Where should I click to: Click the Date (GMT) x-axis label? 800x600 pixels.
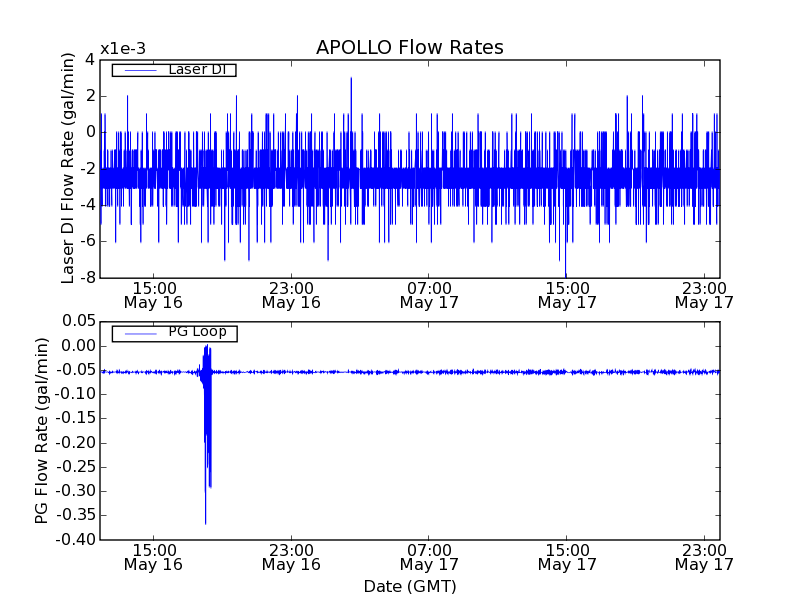409,586
